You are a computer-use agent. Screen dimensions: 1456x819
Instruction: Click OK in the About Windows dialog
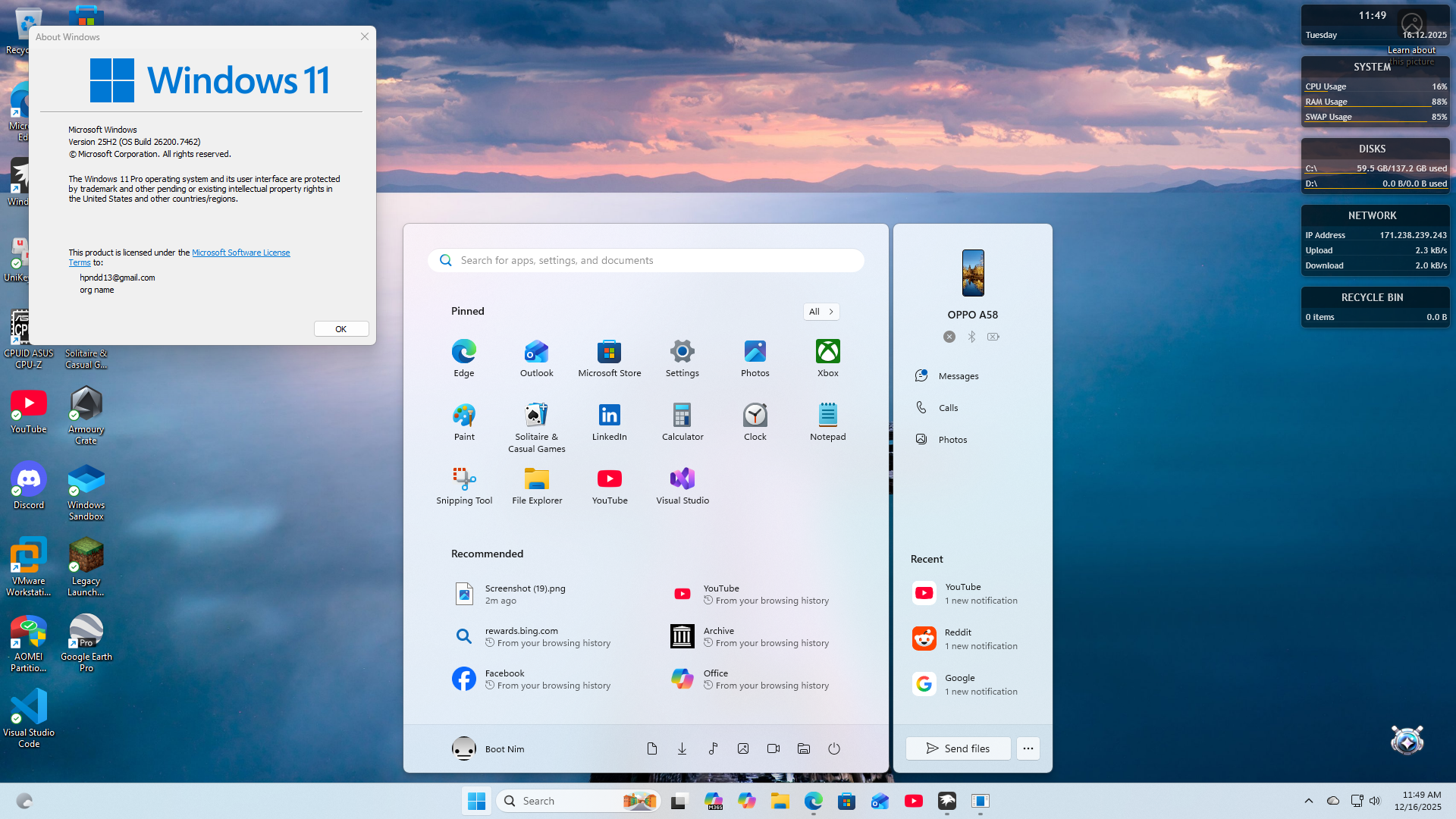point(340,328)
